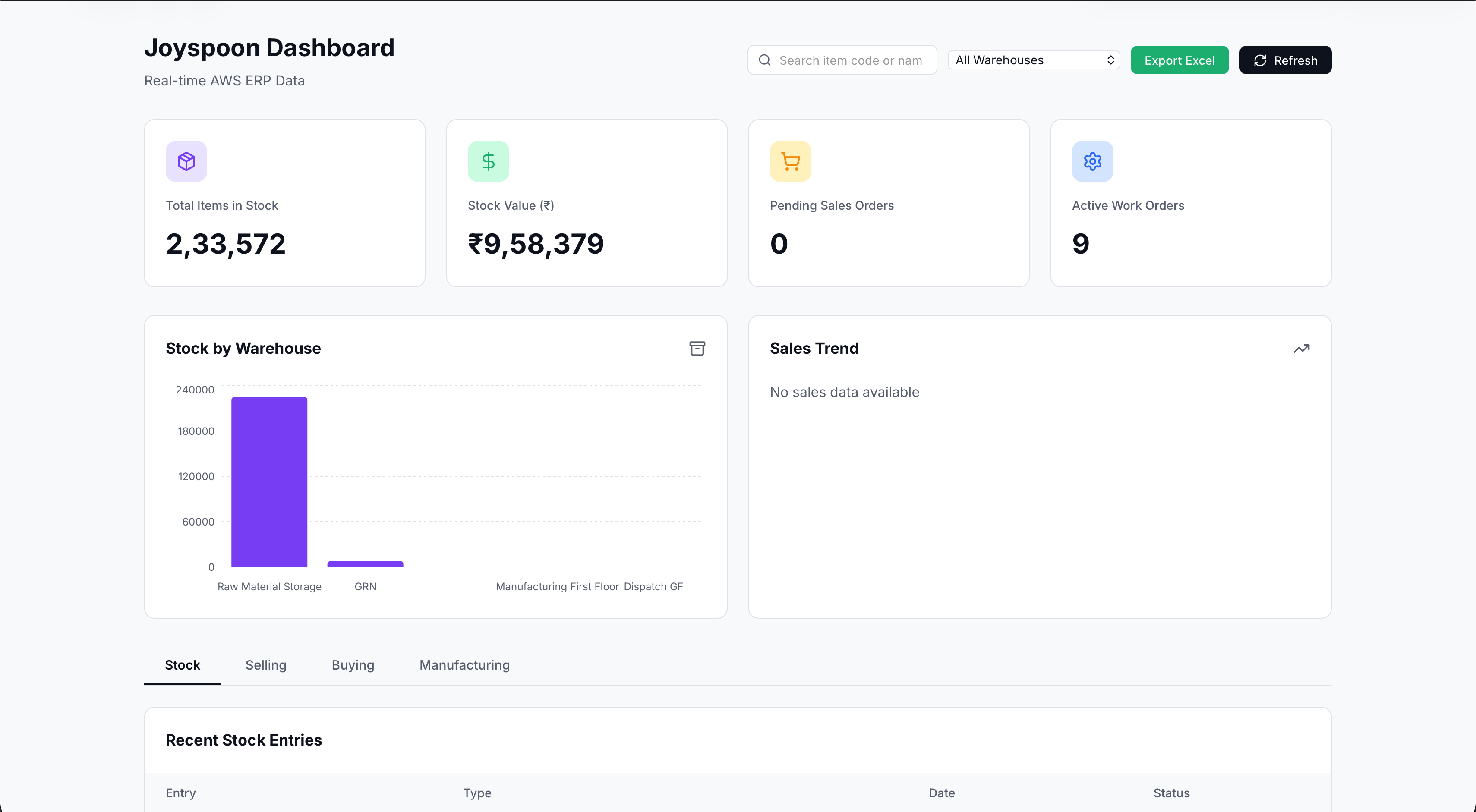The height and width of the screenshot is (812, 1476).
Task: Click the 240000 y-axis label
Action: [x=195, y=390]
